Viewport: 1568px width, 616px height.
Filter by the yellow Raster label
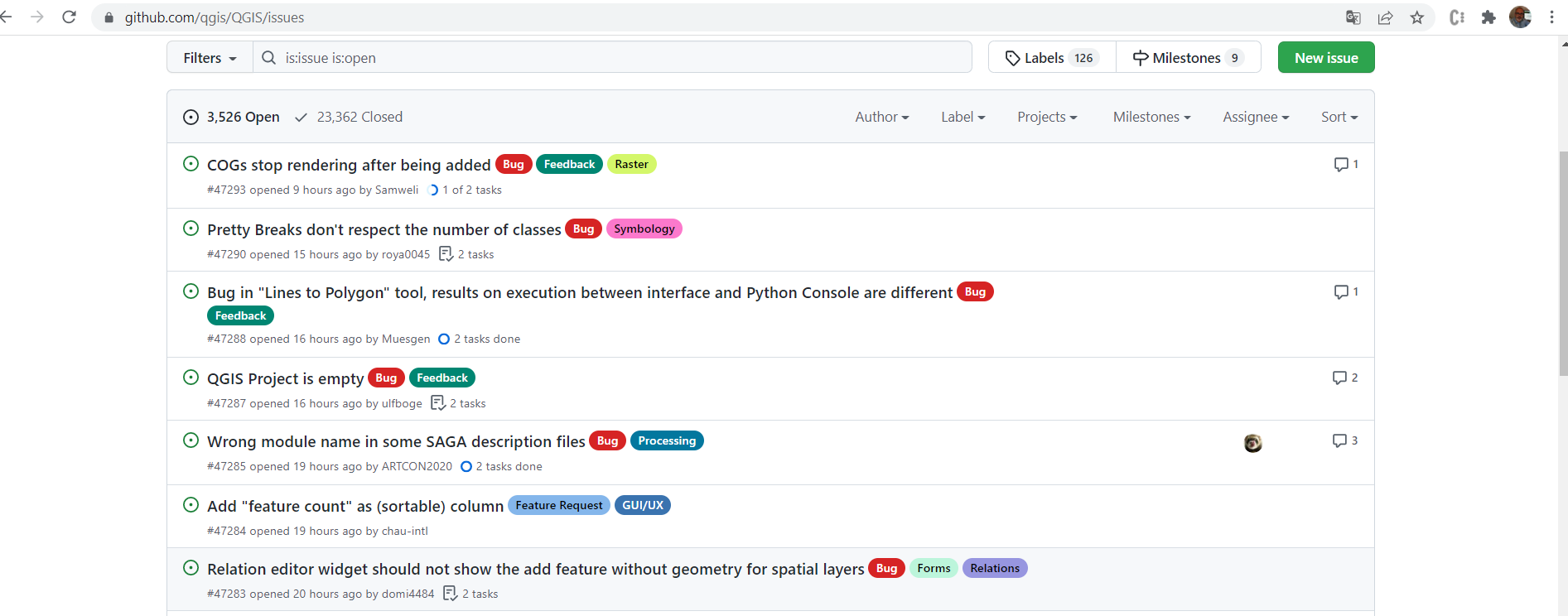pyautogui.click(x=631, y=164)
